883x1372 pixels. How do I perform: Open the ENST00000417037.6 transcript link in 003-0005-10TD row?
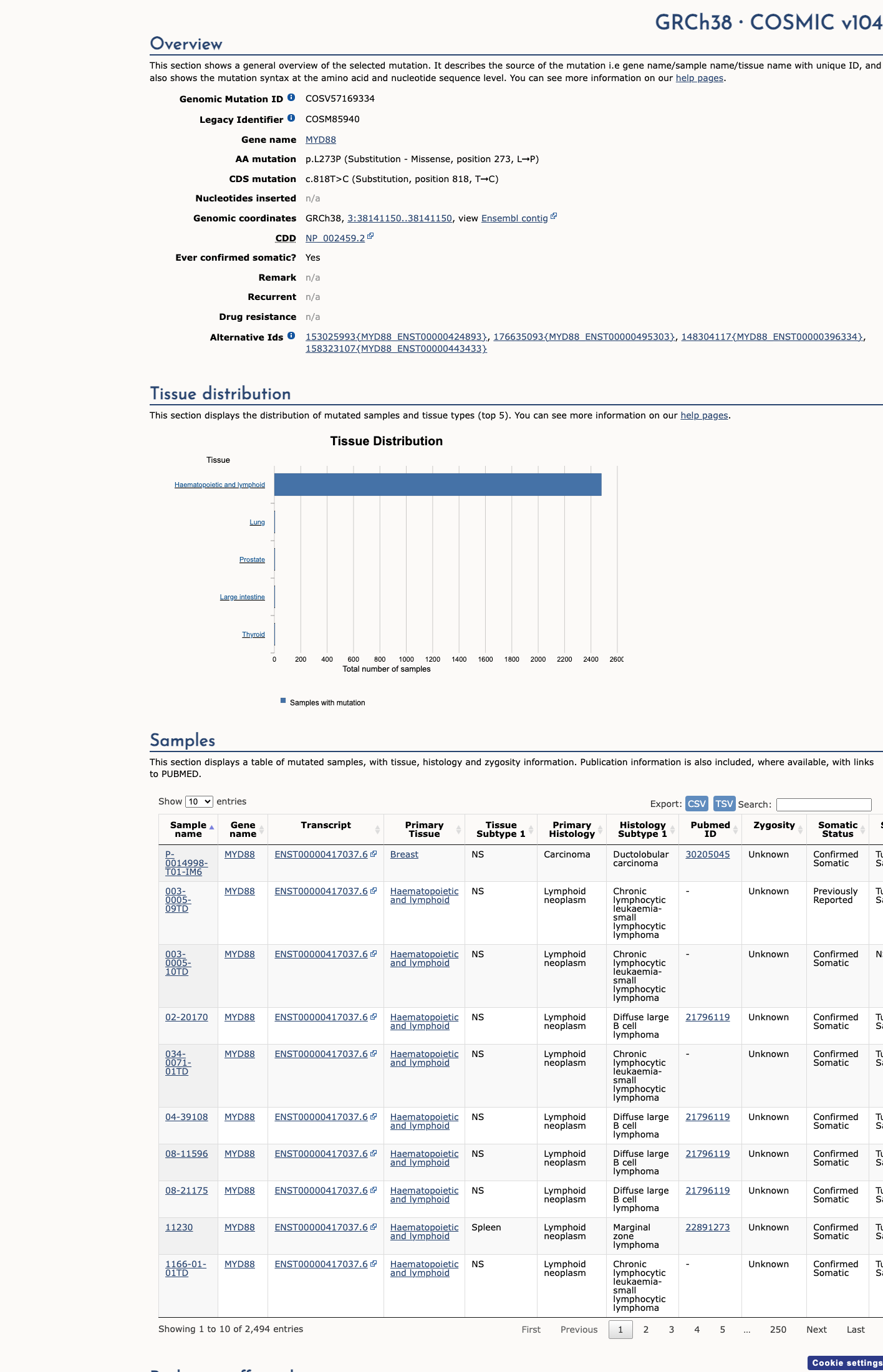pos(321,954)
